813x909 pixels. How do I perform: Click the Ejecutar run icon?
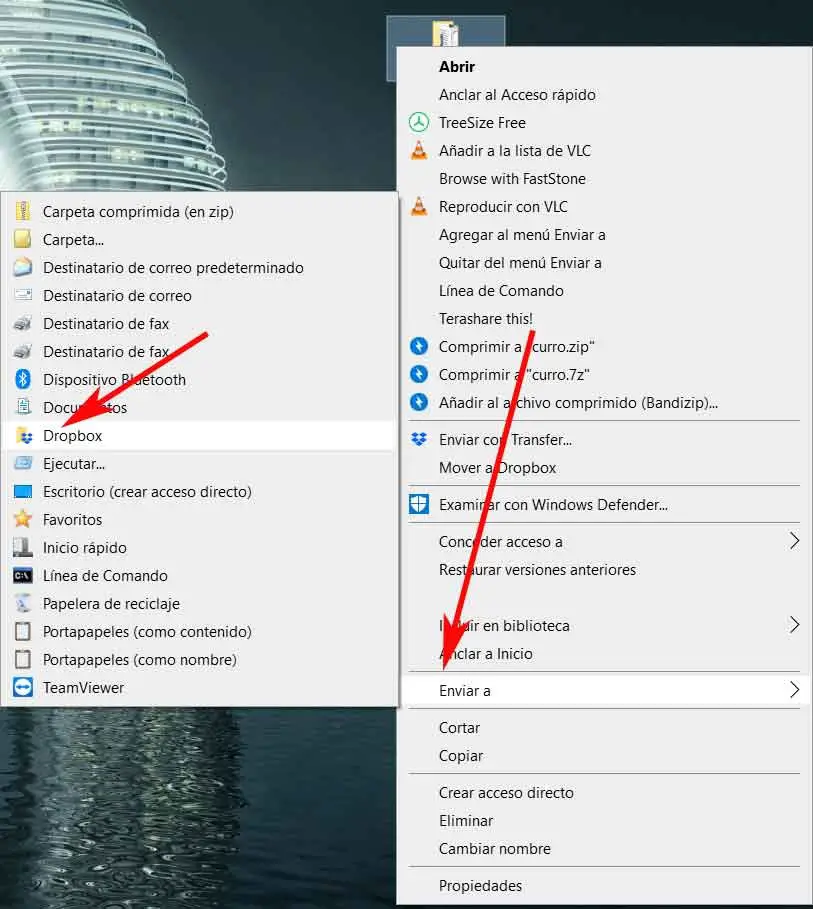23,463
